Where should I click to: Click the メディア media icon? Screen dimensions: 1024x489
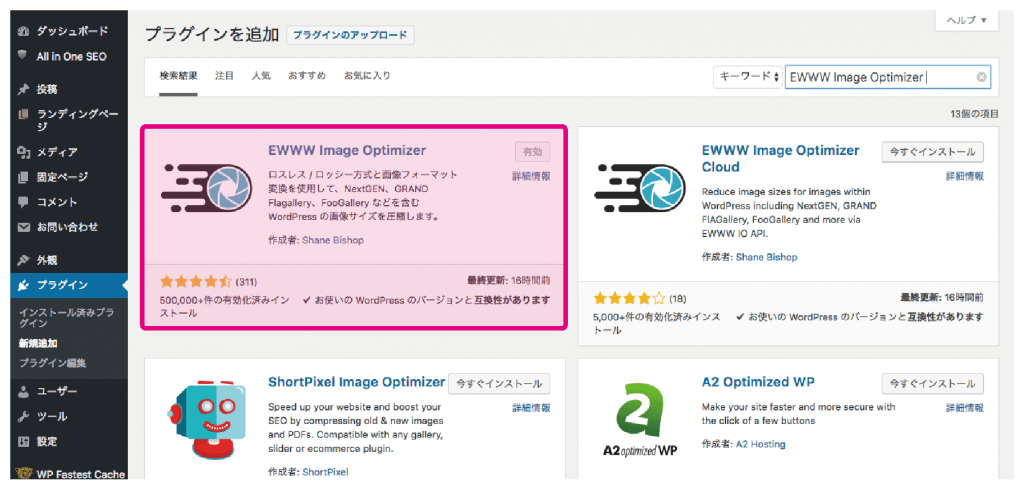[24, 152]
